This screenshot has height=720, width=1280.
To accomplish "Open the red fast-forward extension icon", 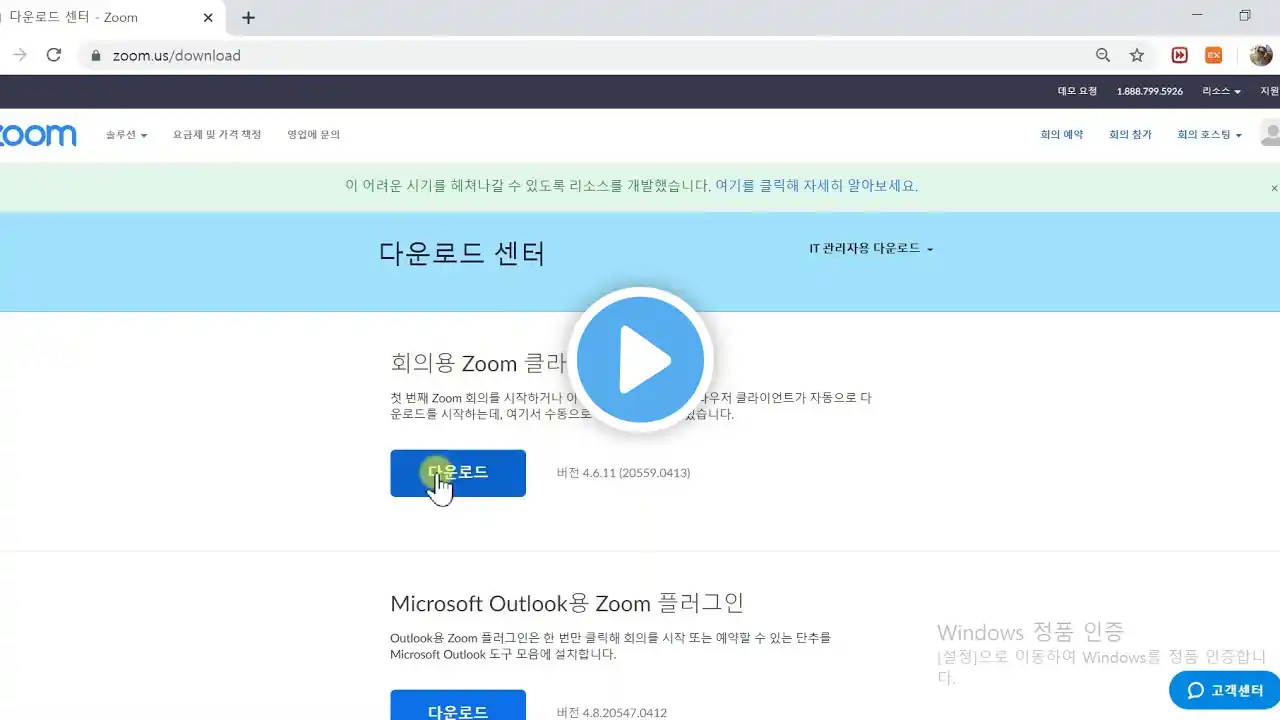I will [x=1180, y=55].
